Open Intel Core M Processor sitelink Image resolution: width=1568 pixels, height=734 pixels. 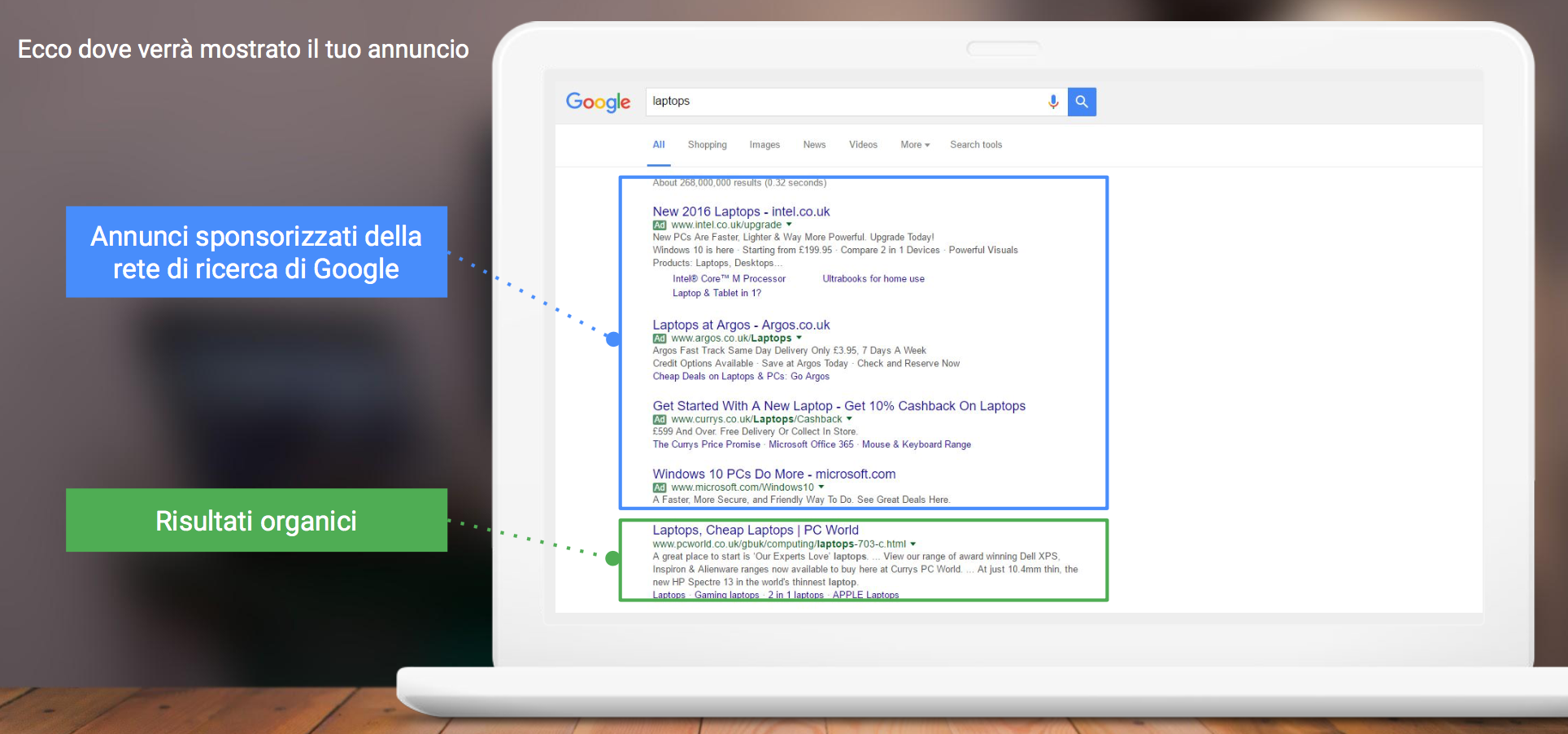729,279
